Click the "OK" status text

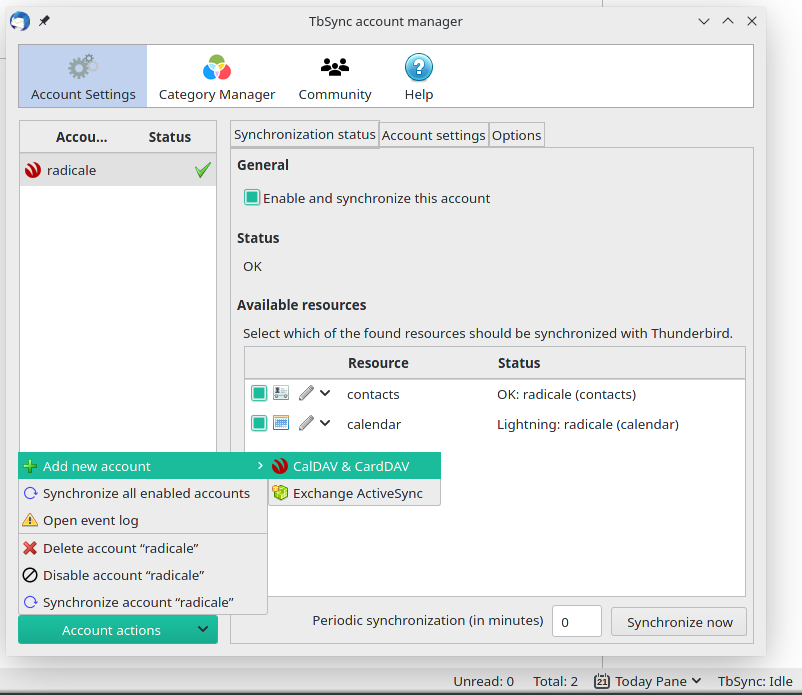[252, 266]
